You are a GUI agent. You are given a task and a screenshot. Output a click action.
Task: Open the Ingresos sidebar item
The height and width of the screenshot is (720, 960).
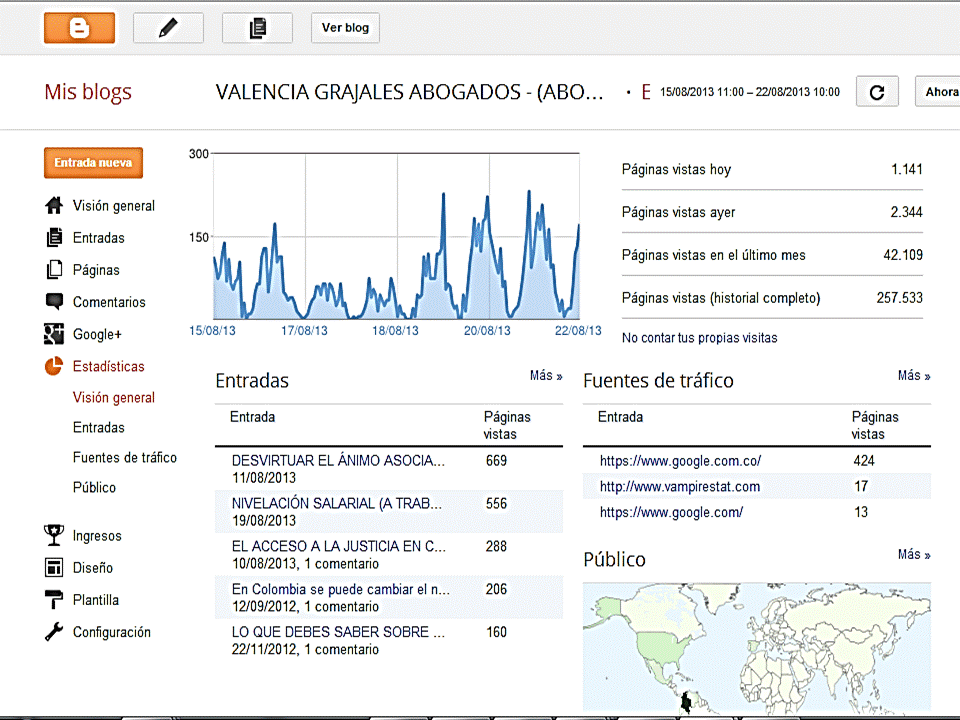tap(97, 536)
